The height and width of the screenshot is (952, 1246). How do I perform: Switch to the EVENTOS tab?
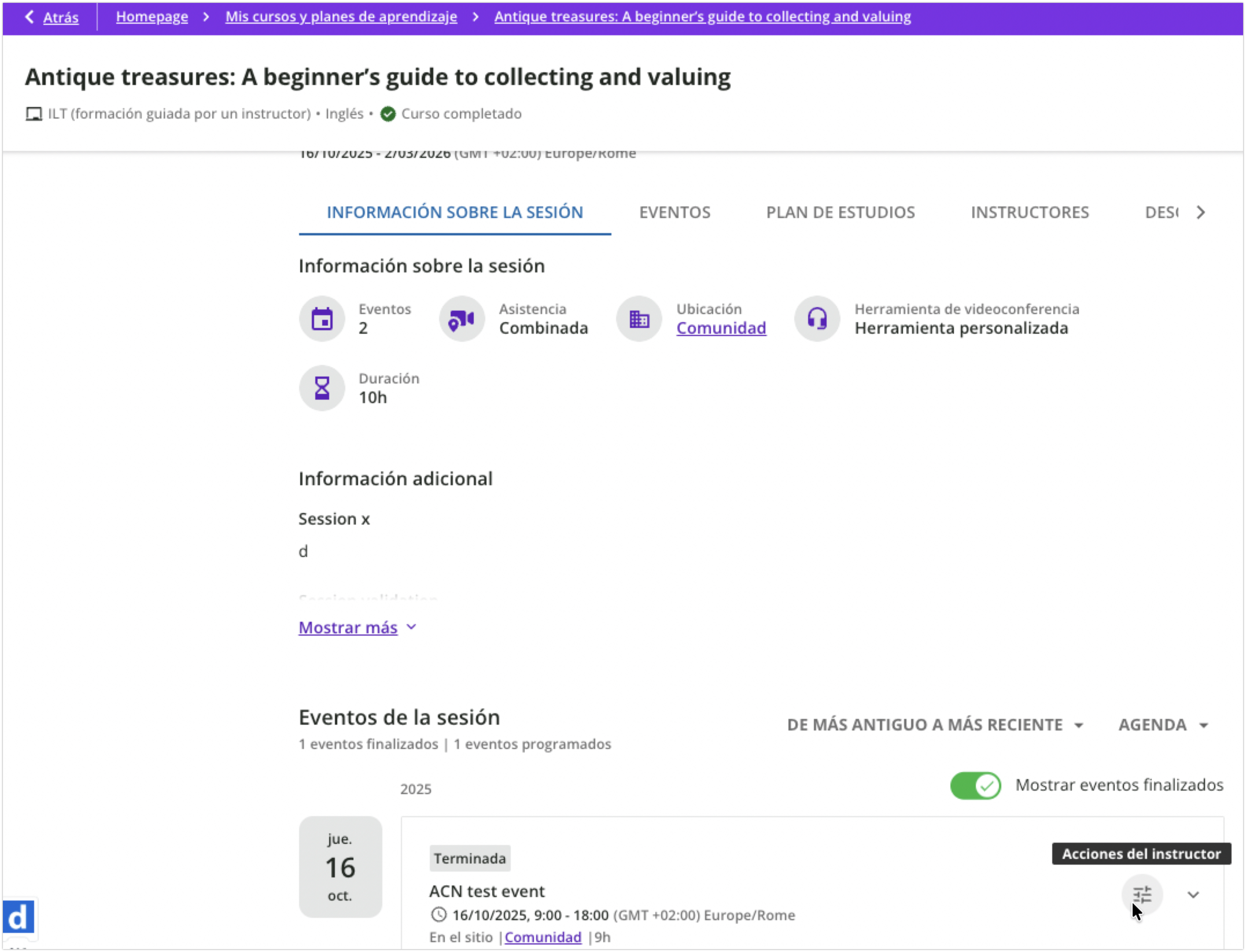pos(674,213)
